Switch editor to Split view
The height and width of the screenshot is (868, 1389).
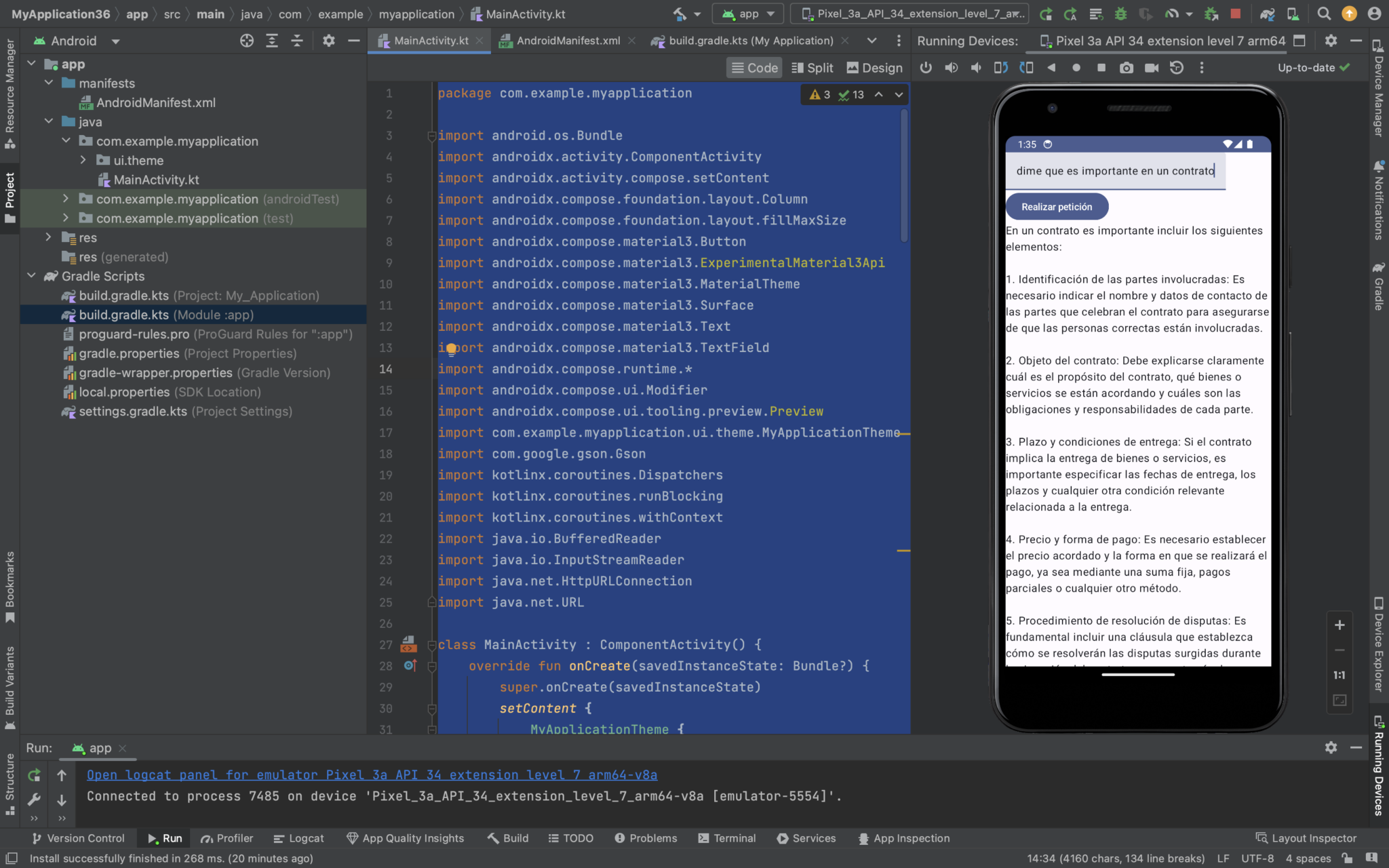click(812, 68)
